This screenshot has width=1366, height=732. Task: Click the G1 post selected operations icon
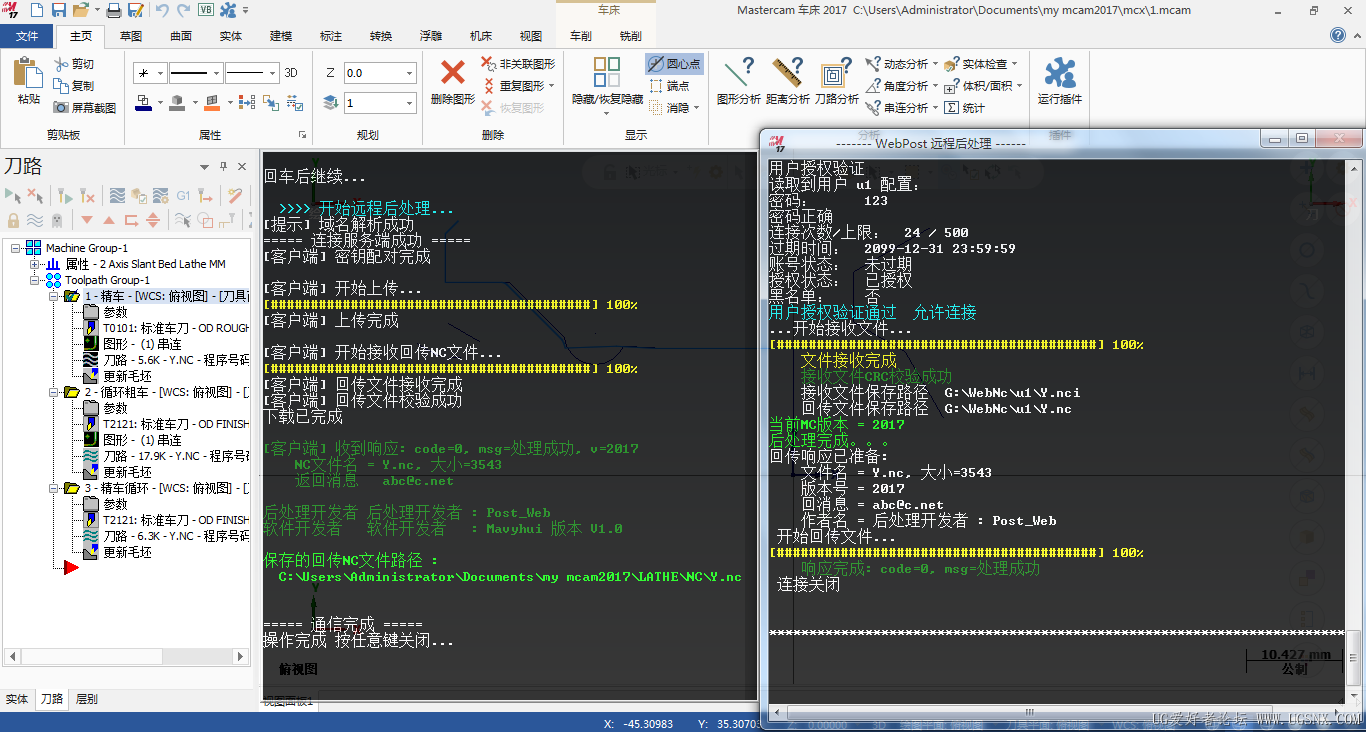tap(183, 195)
